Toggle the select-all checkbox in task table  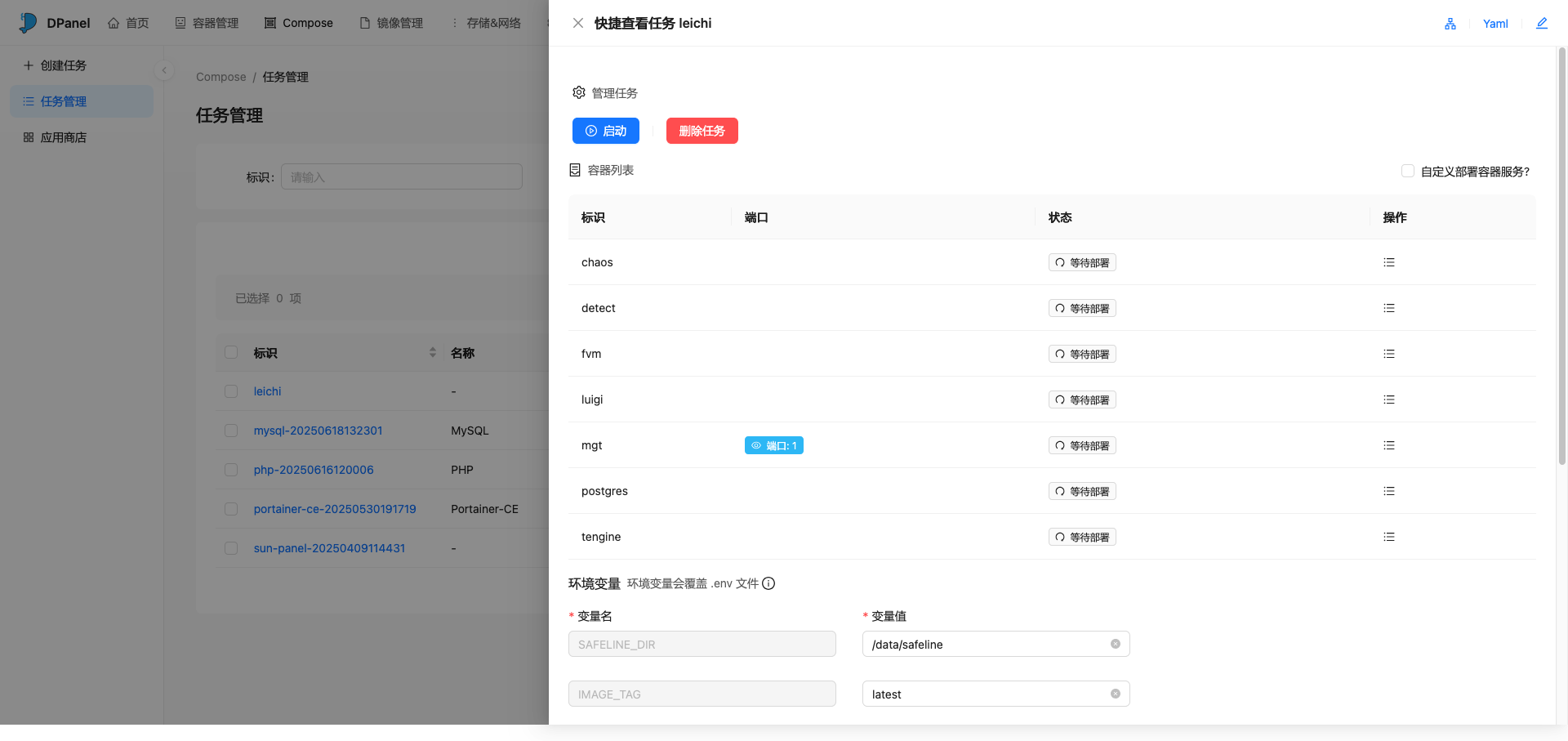pos(231,352)
